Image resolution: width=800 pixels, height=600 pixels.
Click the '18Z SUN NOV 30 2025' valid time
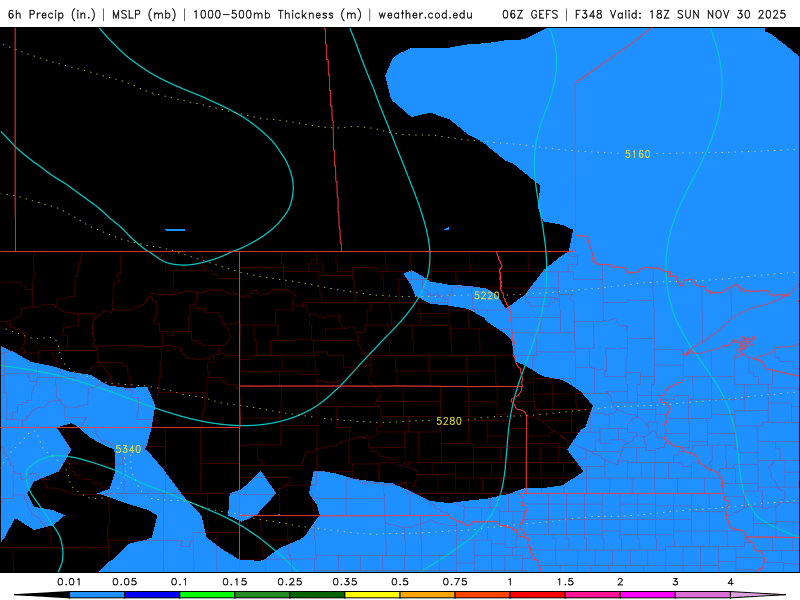[718, 14]
